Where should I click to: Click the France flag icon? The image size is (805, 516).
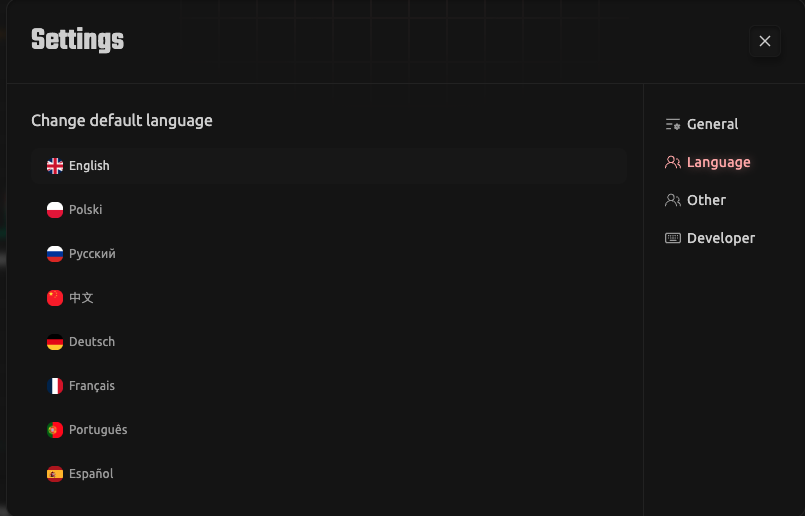coord(55,386)
